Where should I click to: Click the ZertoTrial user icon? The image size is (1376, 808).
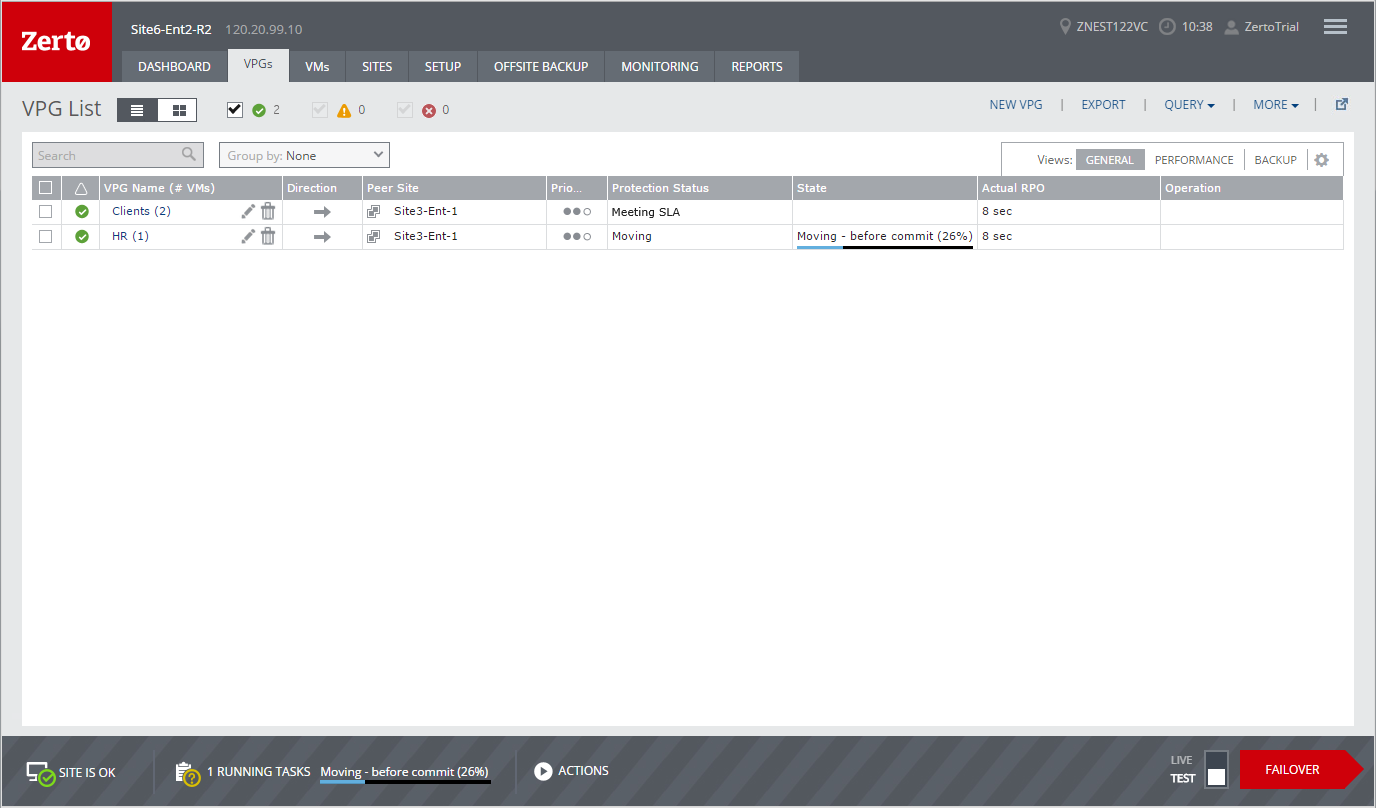(x=1232, y=27)
